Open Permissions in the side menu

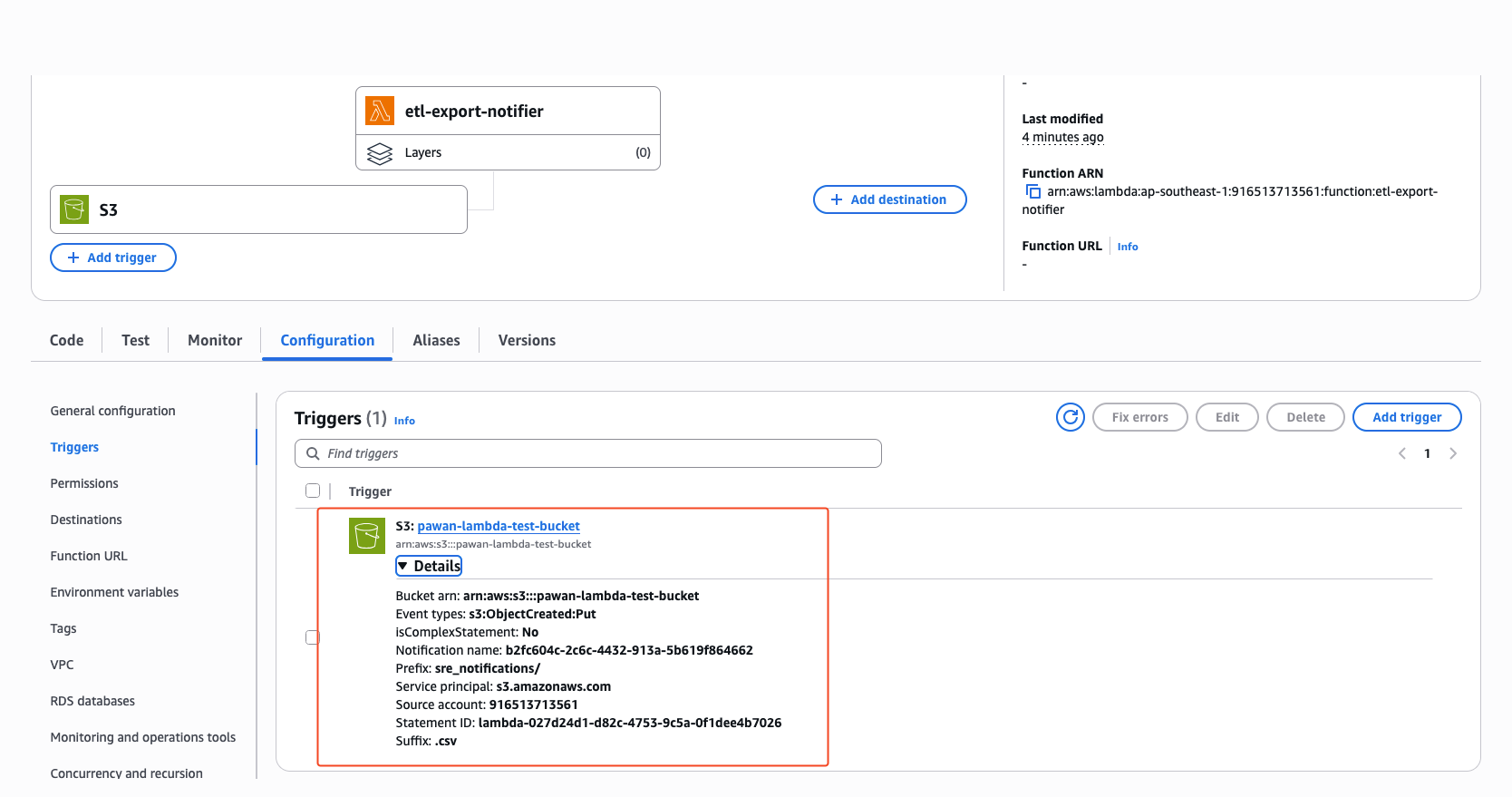(x=84, y=483)
